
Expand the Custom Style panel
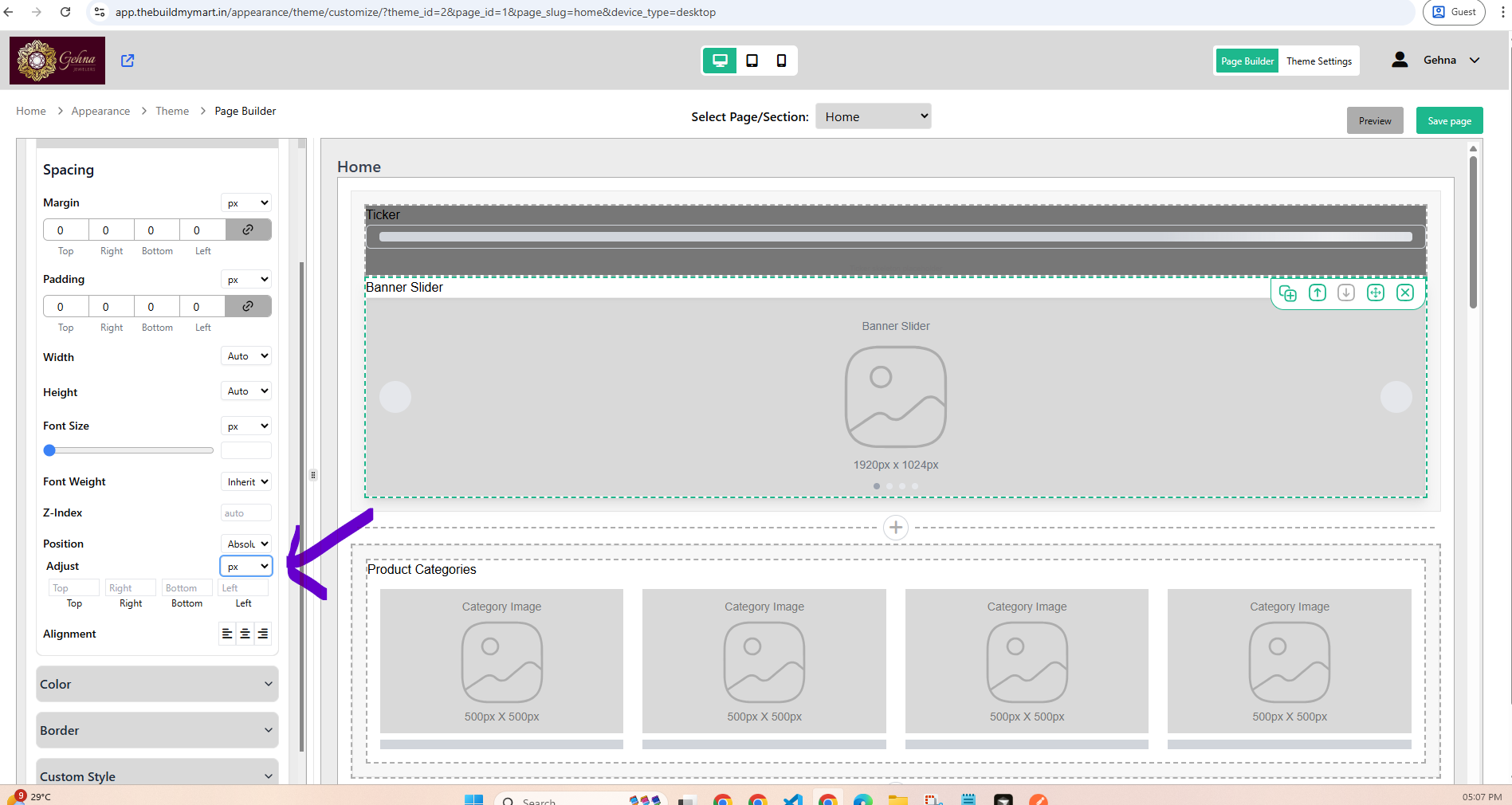pos(157,773)
